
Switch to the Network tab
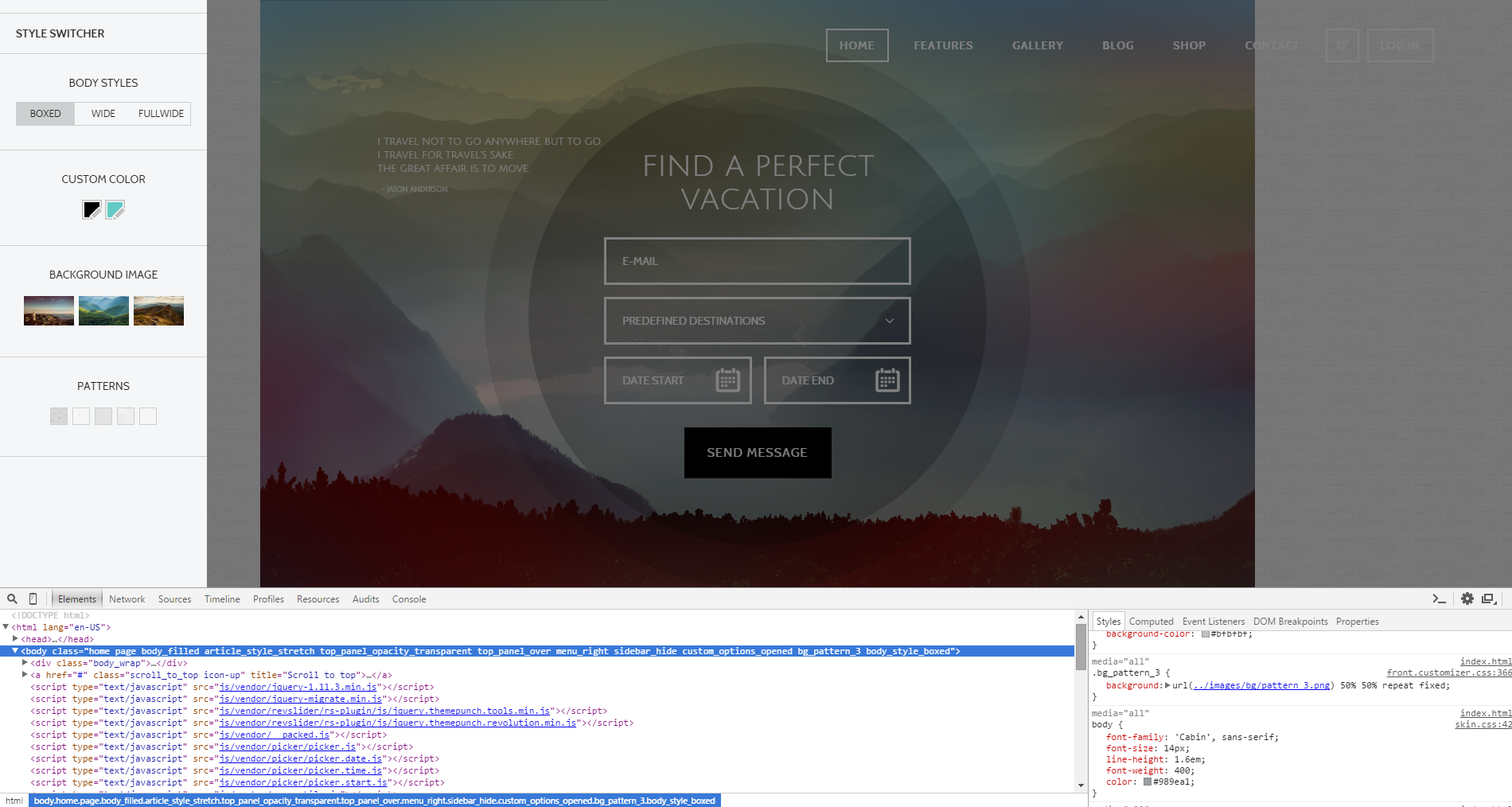click(x=127, y=599)
